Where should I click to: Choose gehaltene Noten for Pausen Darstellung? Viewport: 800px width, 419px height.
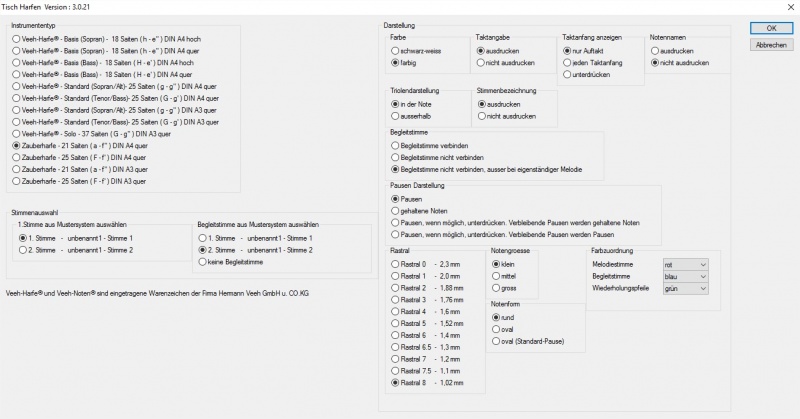tap(395, 210)
